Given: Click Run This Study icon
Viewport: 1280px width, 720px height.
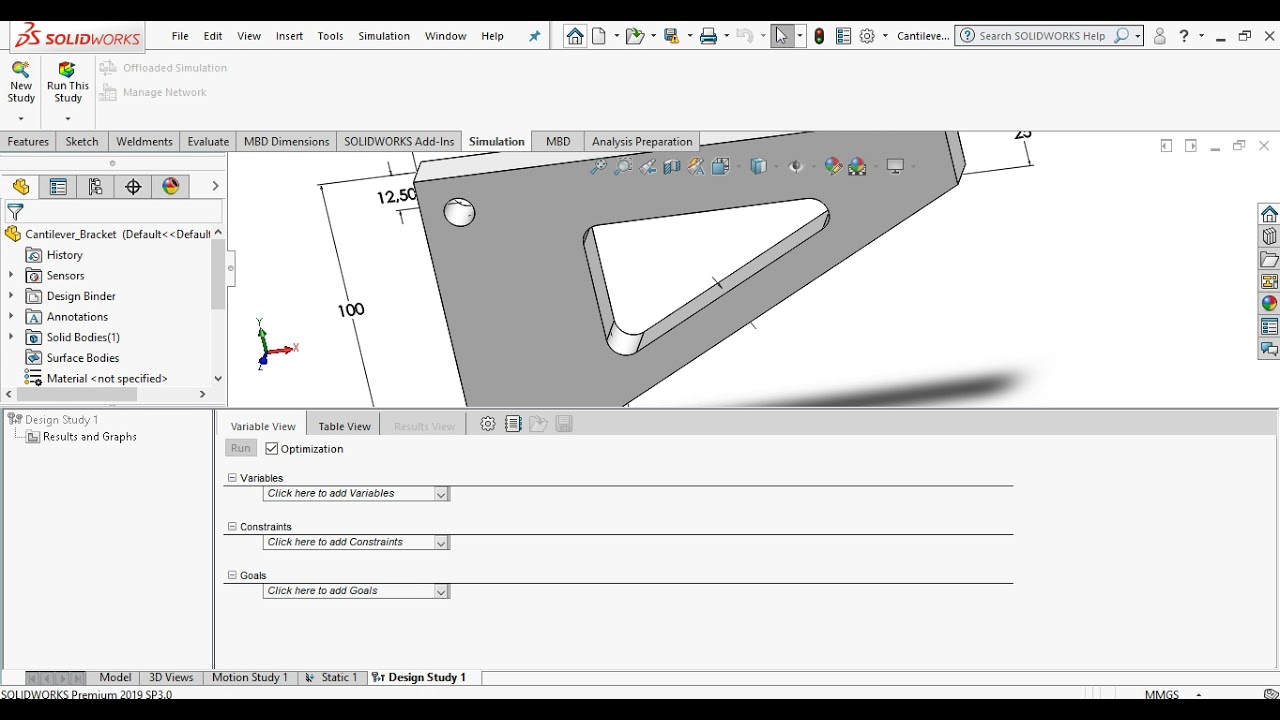Looking at the screenshot, I should pyautogui.click(x=67, y=70).
